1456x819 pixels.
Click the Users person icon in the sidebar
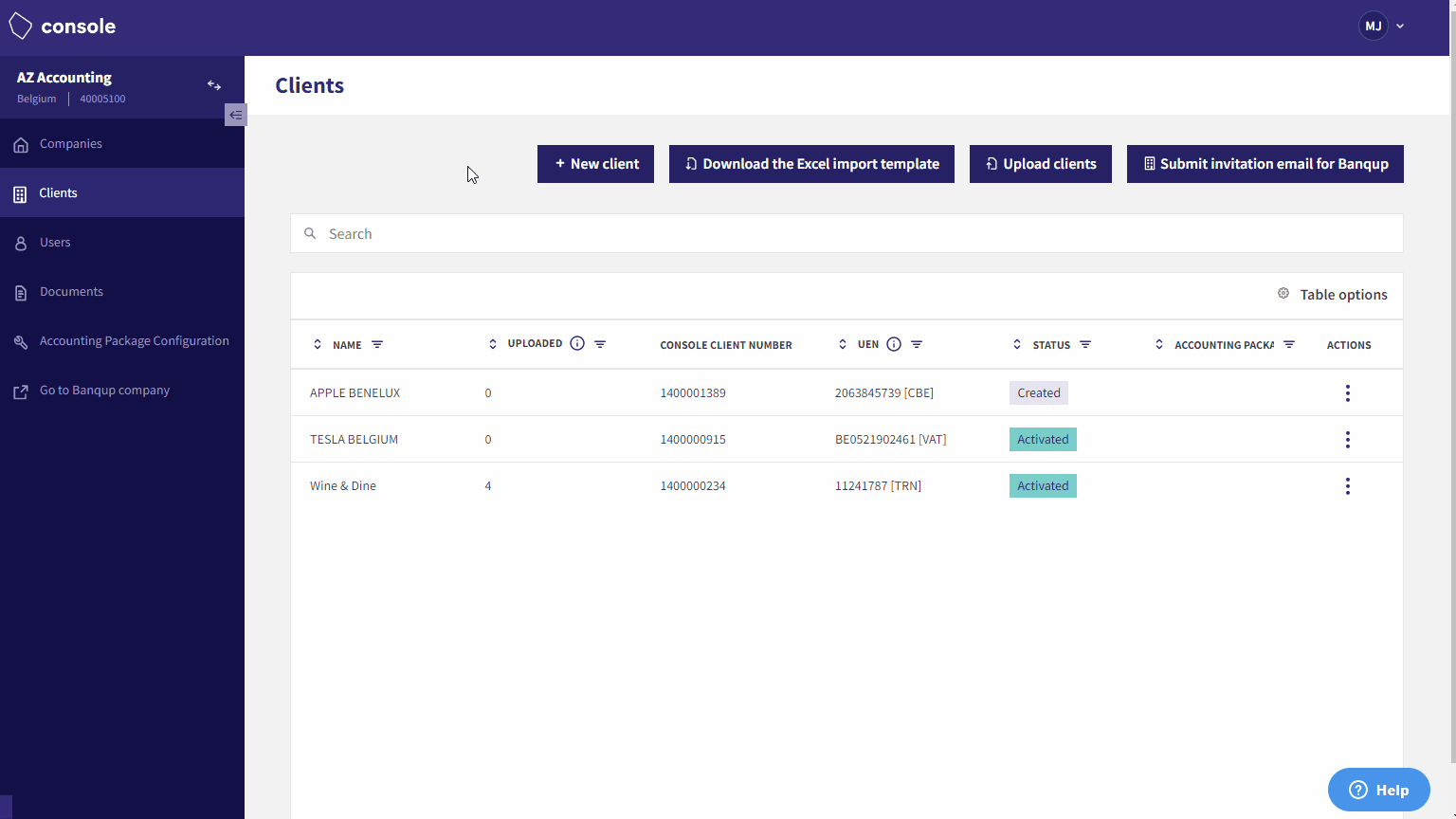[21, 244]
